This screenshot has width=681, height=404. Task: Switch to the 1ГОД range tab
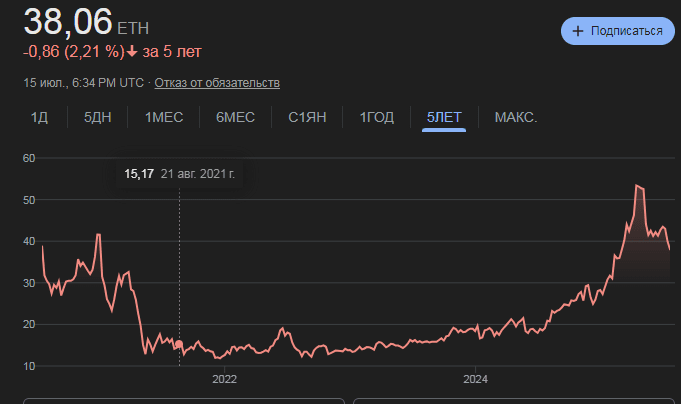377,117
